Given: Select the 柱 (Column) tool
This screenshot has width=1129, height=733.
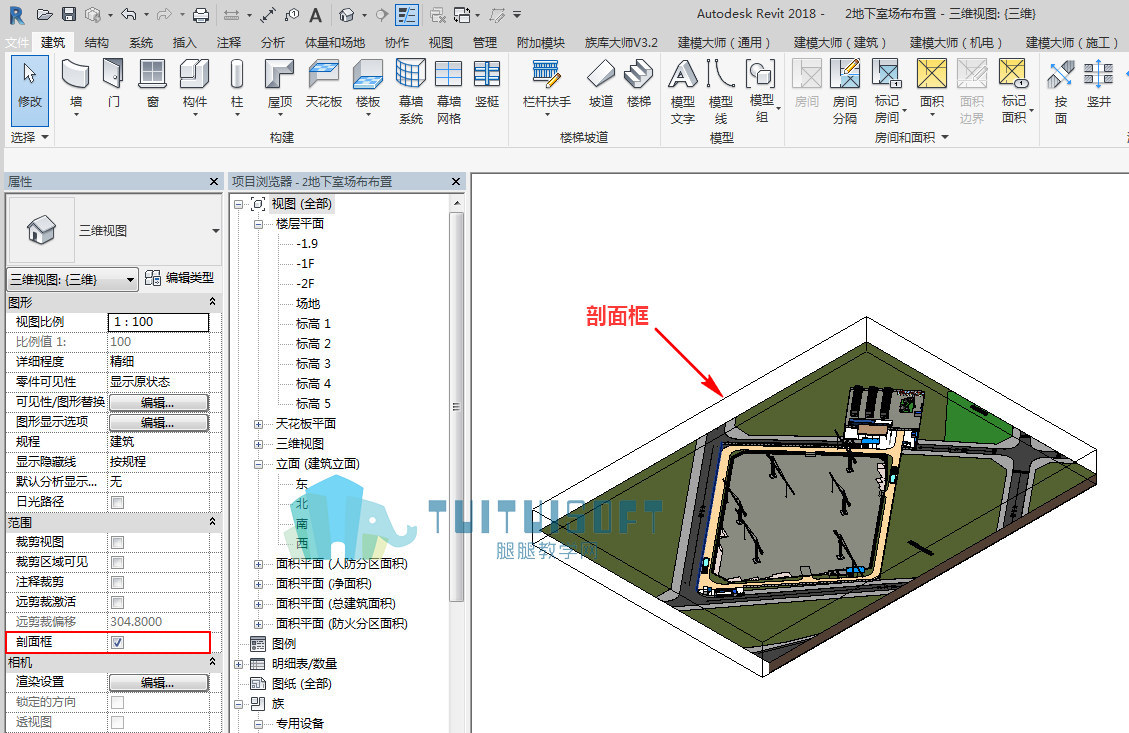Looking at the screenshot, I should pyautogui.click(x=237, y=86).
